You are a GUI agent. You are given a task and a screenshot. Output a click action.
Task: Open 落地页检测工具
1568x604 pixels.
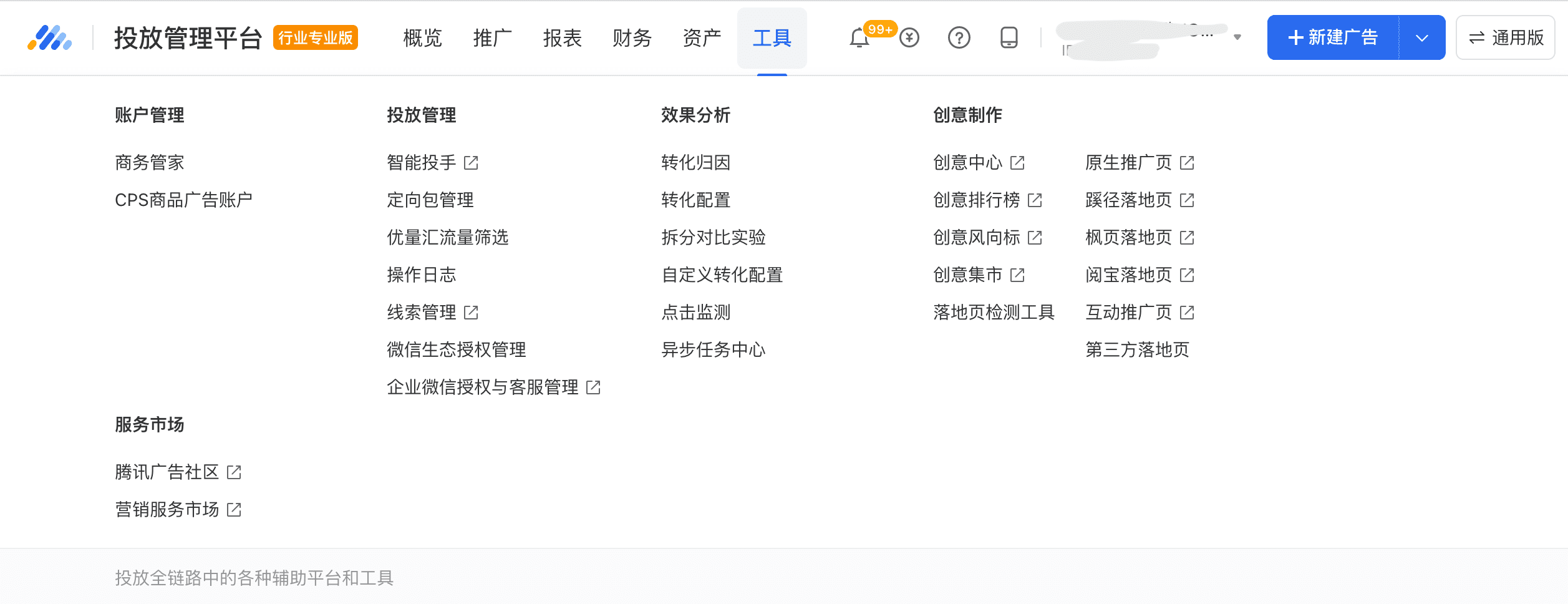point(994,313)
